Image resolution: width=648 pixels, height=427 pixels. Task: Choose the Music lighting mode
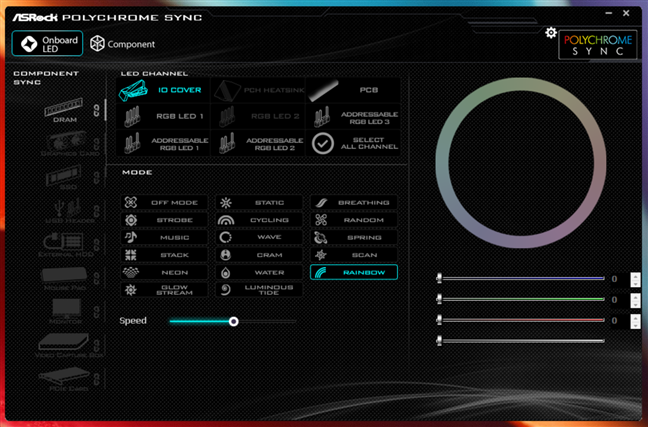click(x=165, y=237)
